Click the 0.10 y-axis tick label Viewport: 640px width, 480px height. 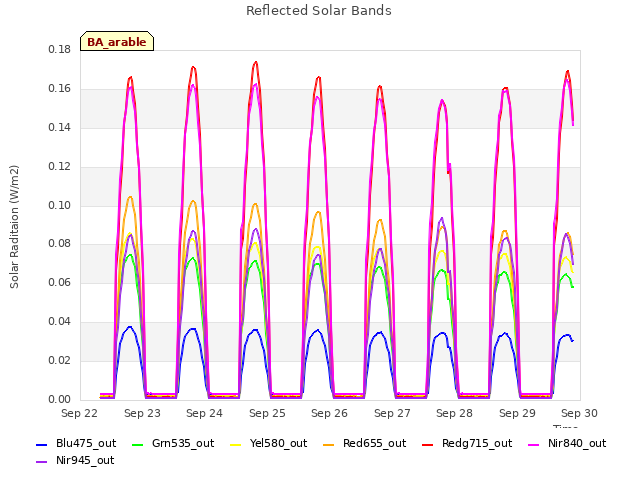[60, 205]
